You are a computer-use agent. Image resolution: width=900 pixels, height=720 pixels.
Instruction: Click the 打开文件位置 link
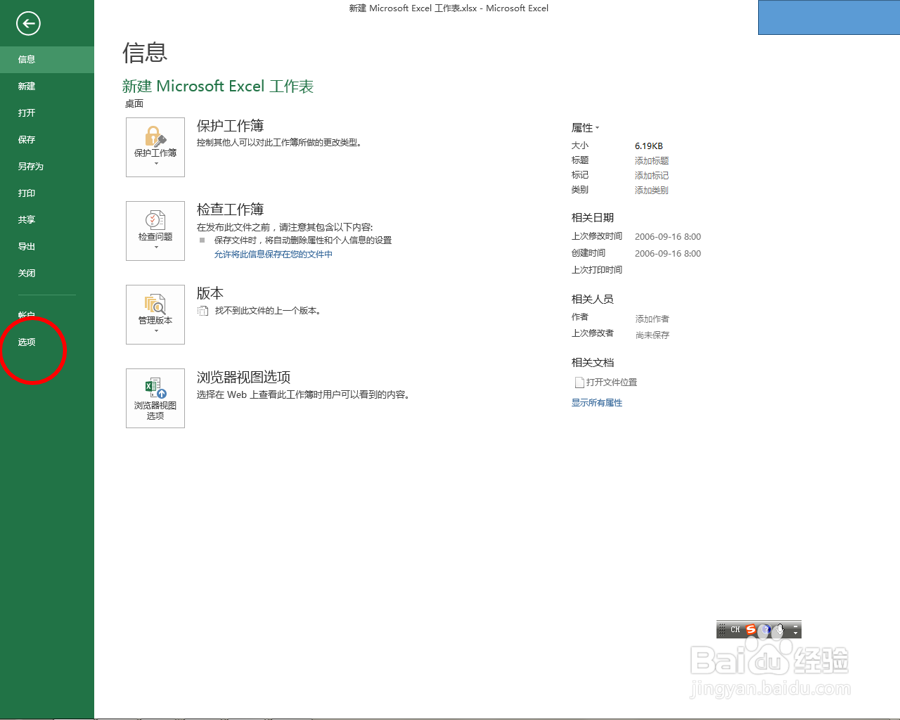[611, 382]
